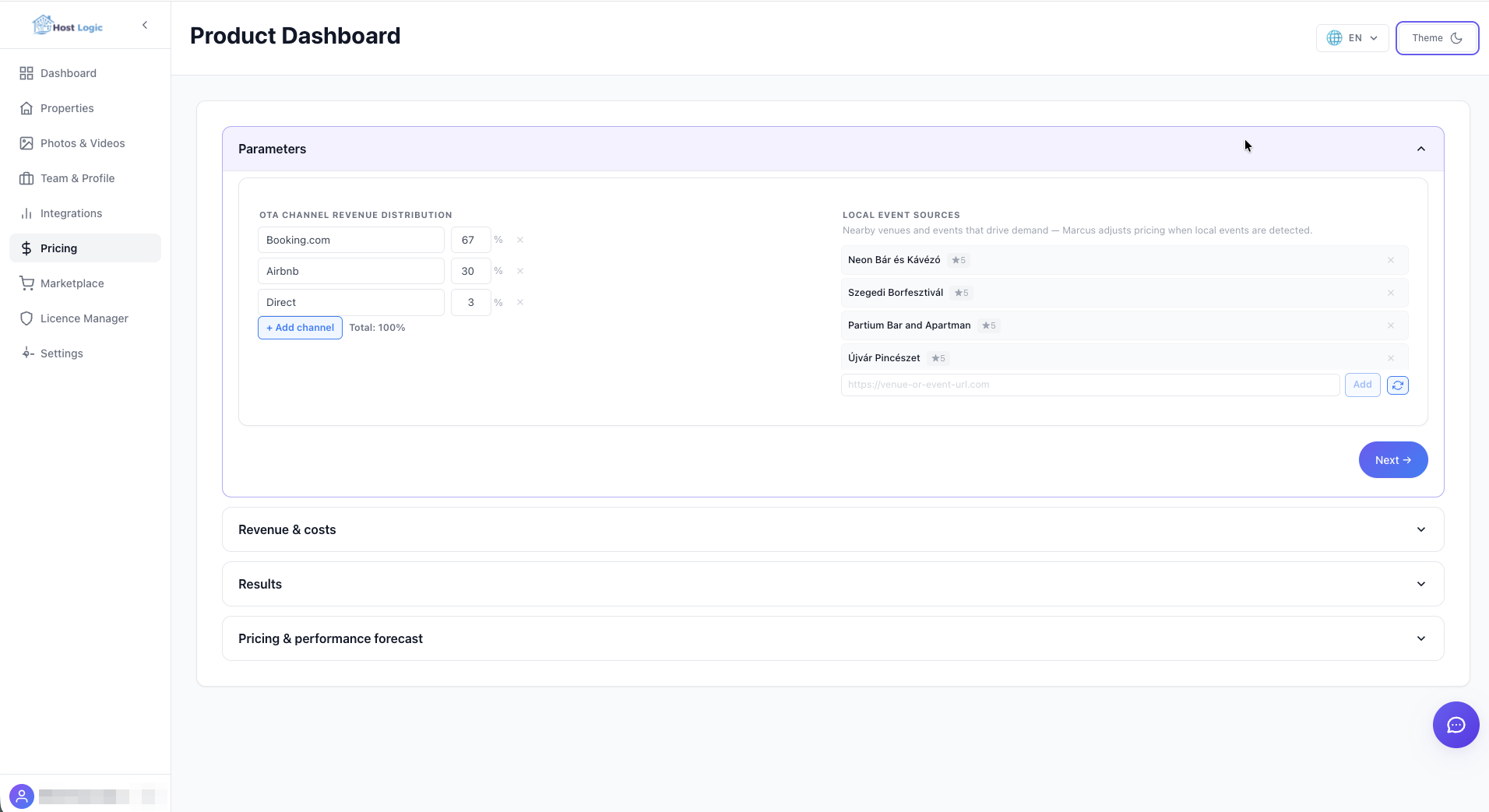Select the Partium Bar and Apartman entry
Screen dimensions: 1489x812
point(1125,325)
